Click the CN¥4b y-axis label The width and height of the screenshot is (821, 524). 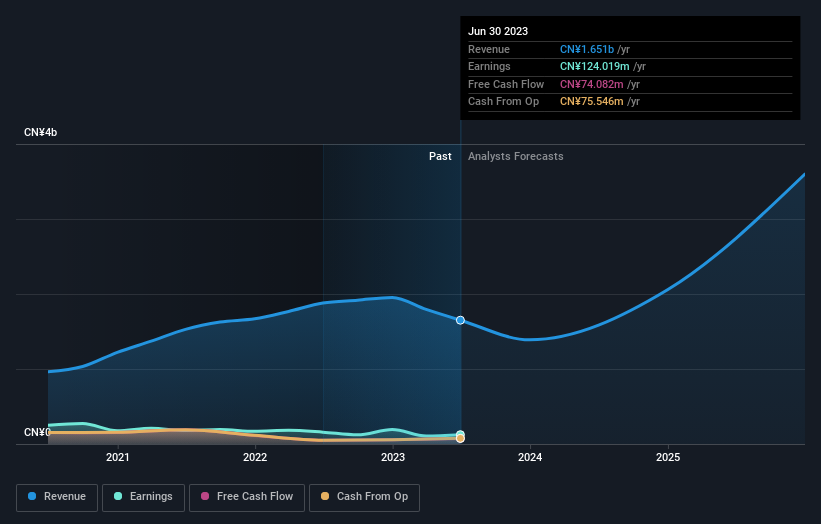coord(40,132)
